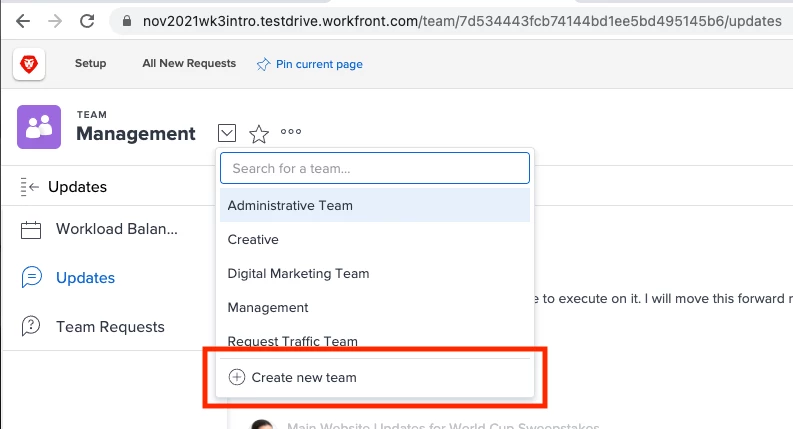Open Updates section in left sidebar

pyautogui.click(x=85, y=278)
